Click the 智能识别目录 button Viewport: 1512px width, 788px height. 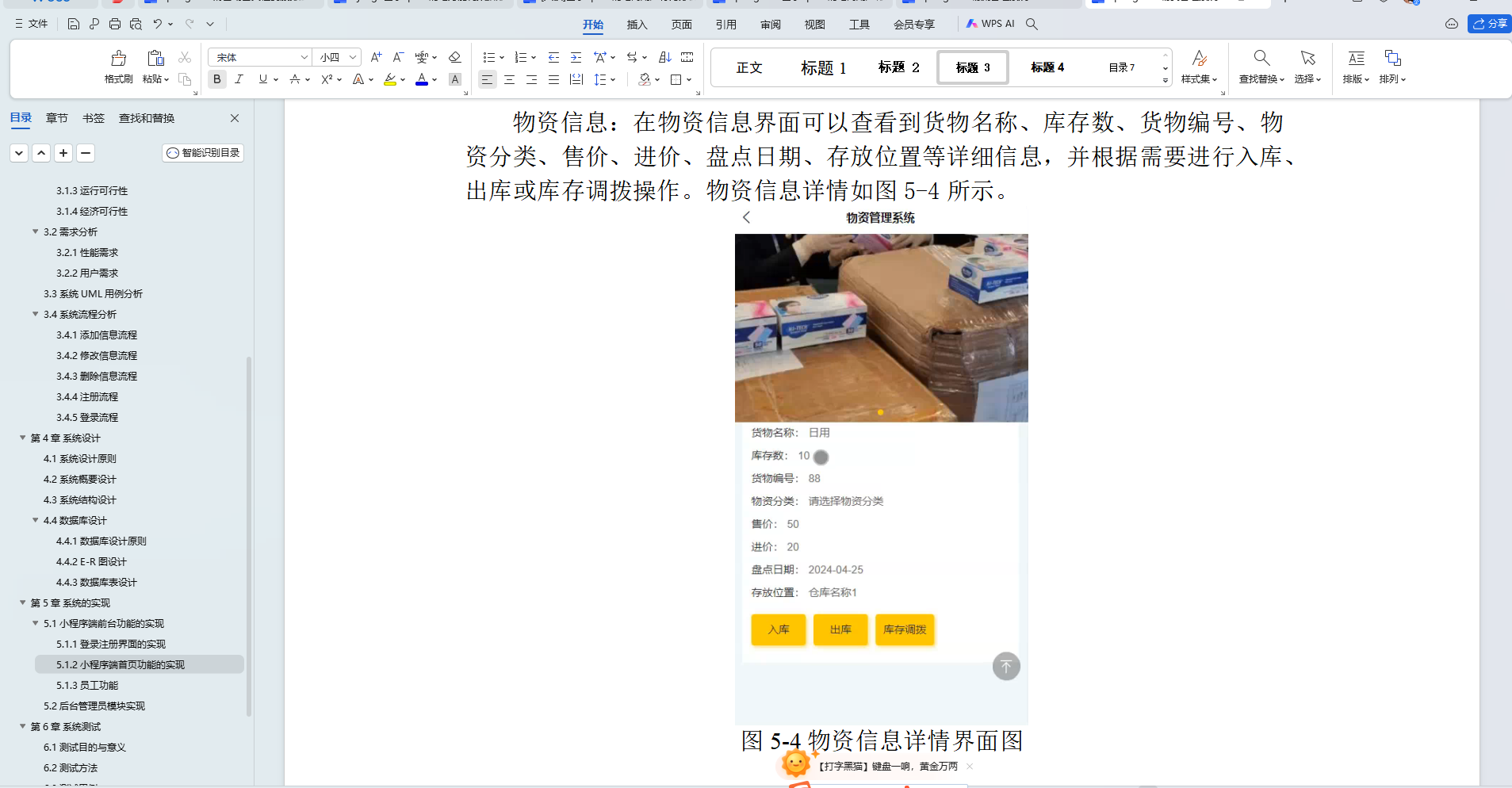203,152
